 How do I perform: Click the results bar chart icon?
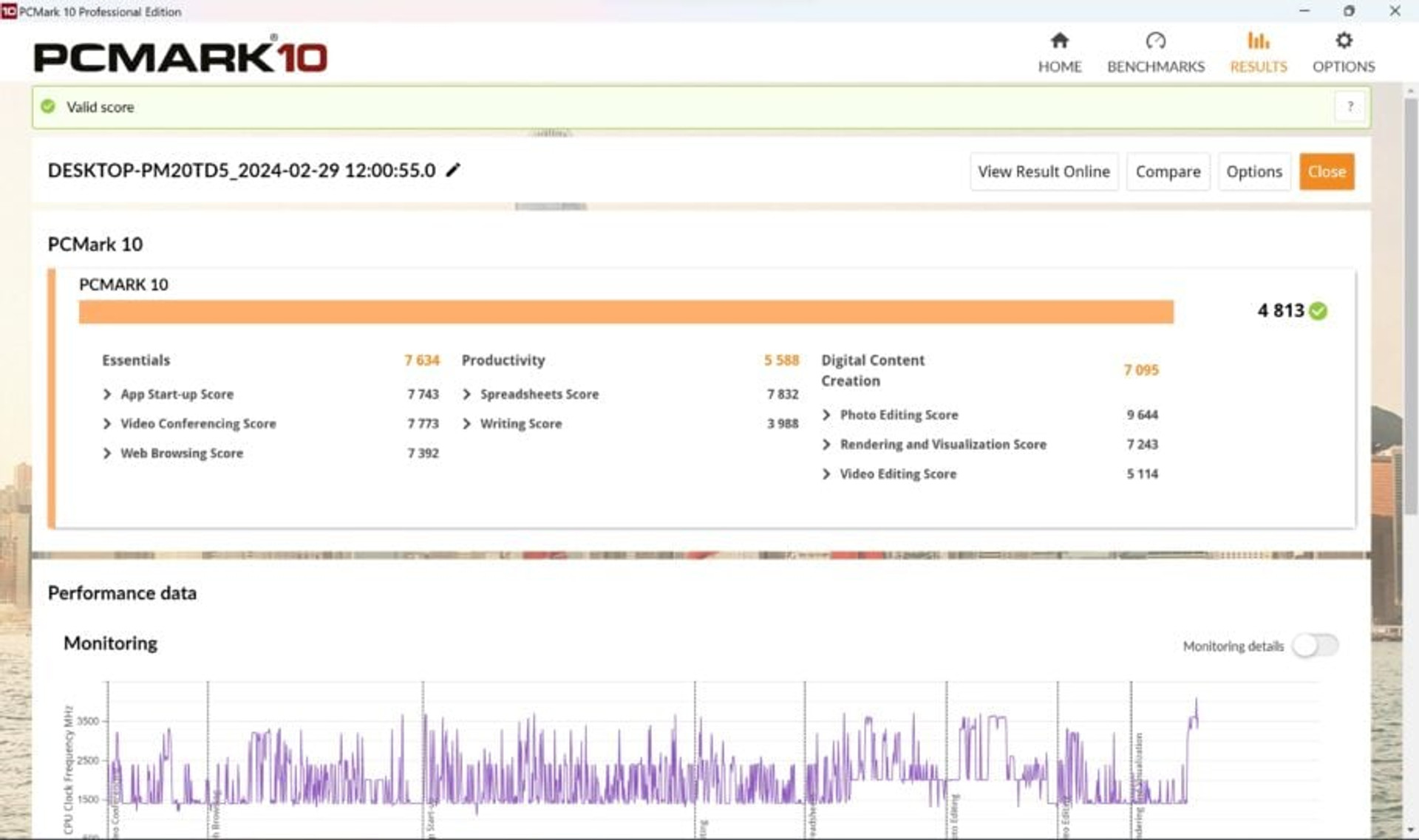point(1258,40)
